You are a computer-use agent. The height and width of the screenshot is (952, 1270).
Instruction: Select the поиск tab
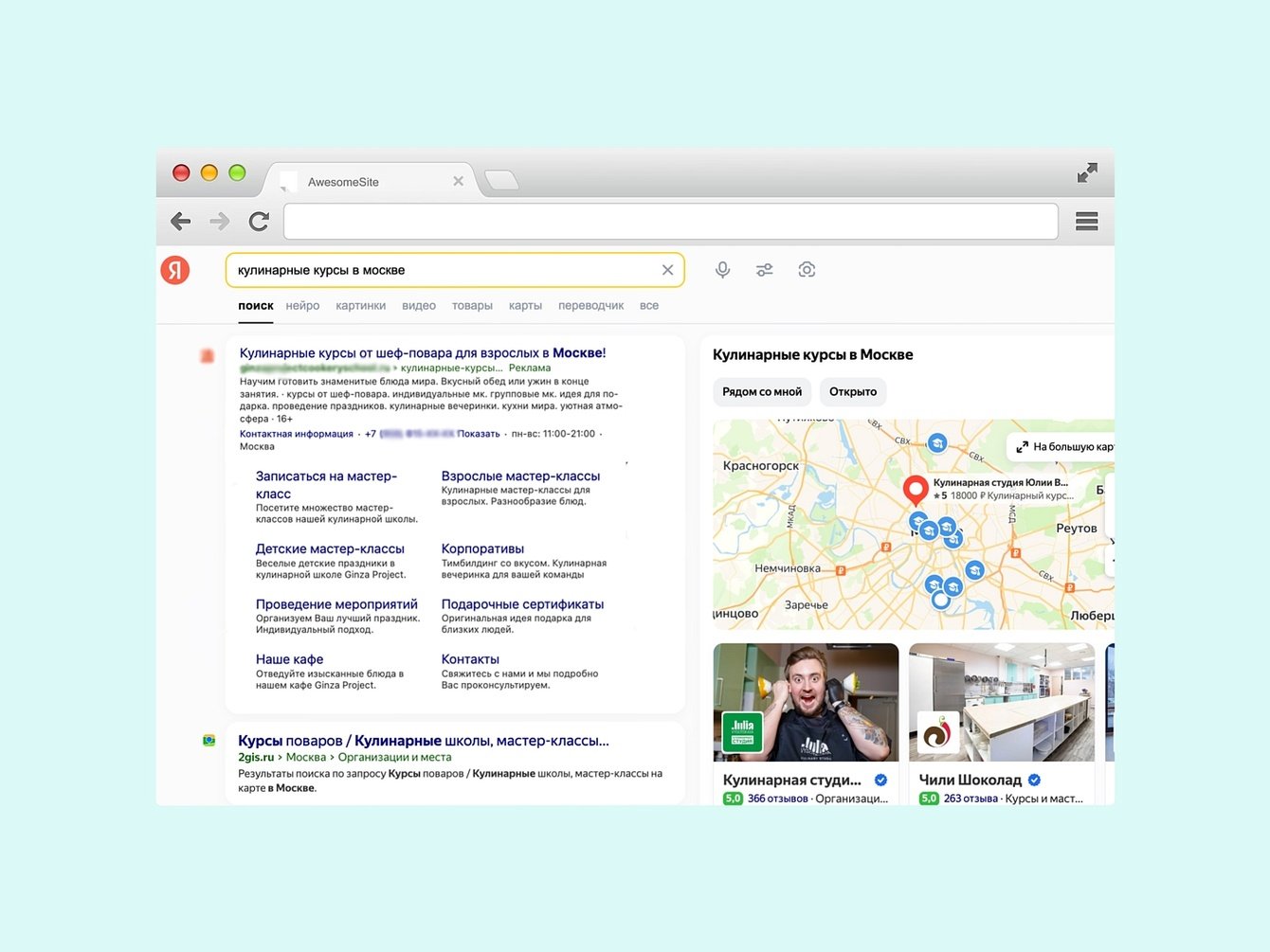click(256, 306)
